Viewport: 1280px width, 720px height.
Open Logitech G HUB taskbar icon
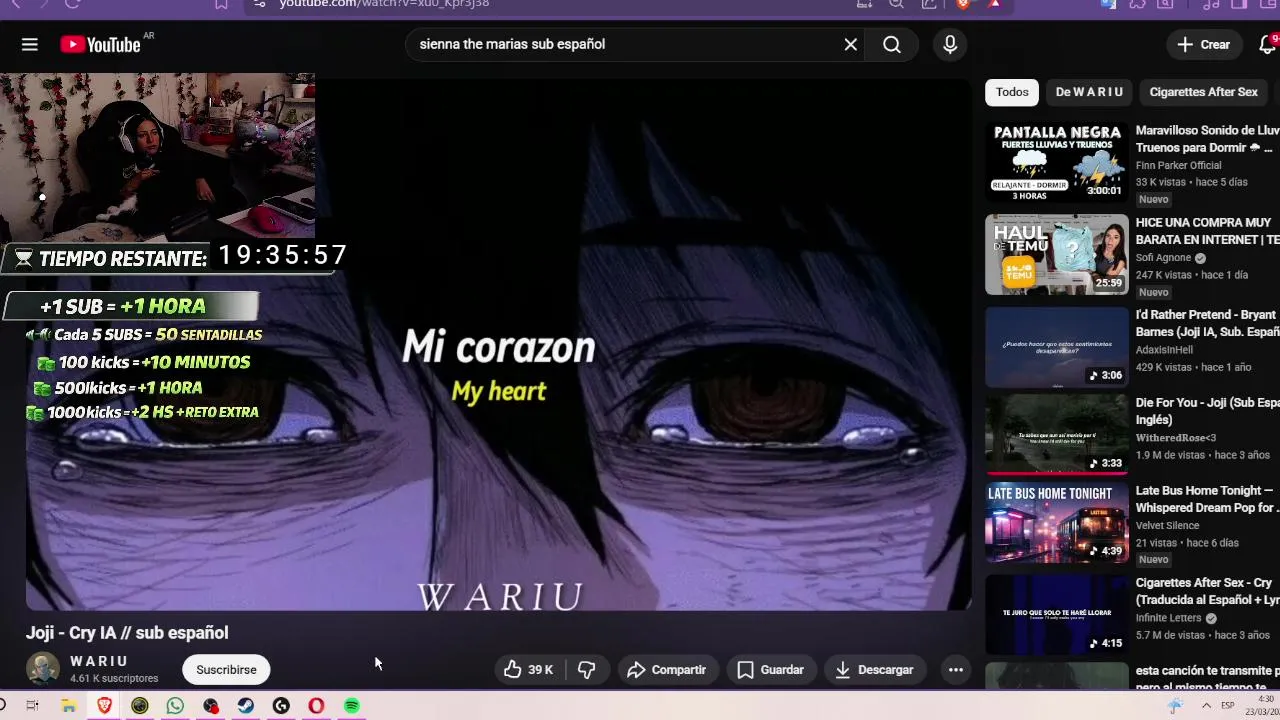click(281, 706)
